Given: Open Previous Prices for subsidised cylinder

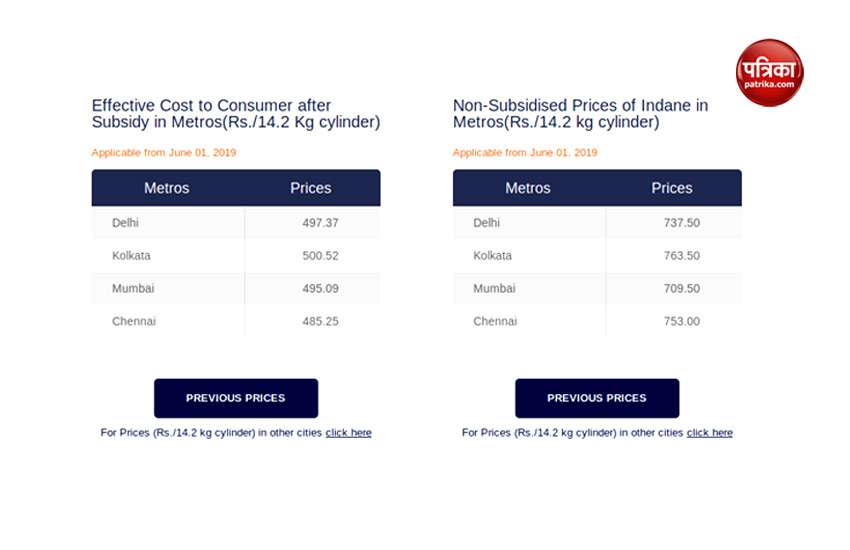Looking at the screenshot, I should pos(236,398).
